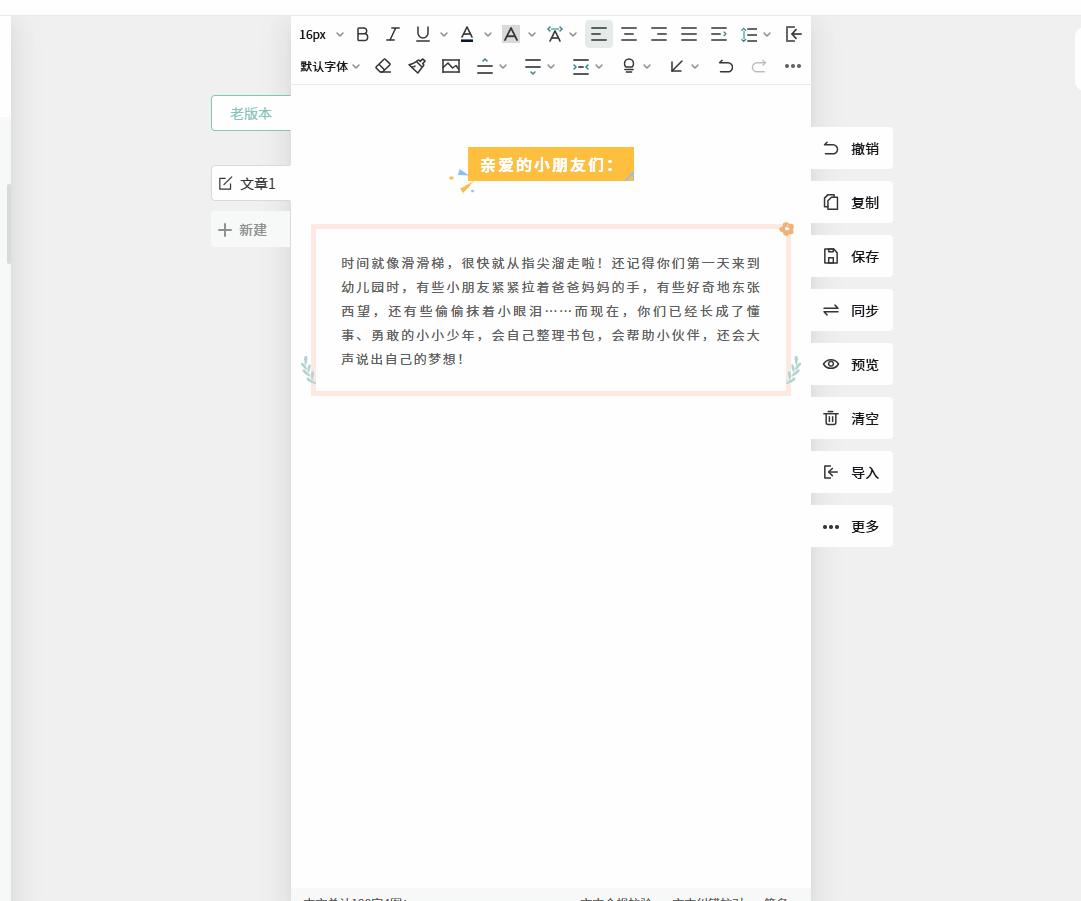The image size is (1081, 901).
Task: Click the toolbar redo arrow
Action: [x=758, y=66]
